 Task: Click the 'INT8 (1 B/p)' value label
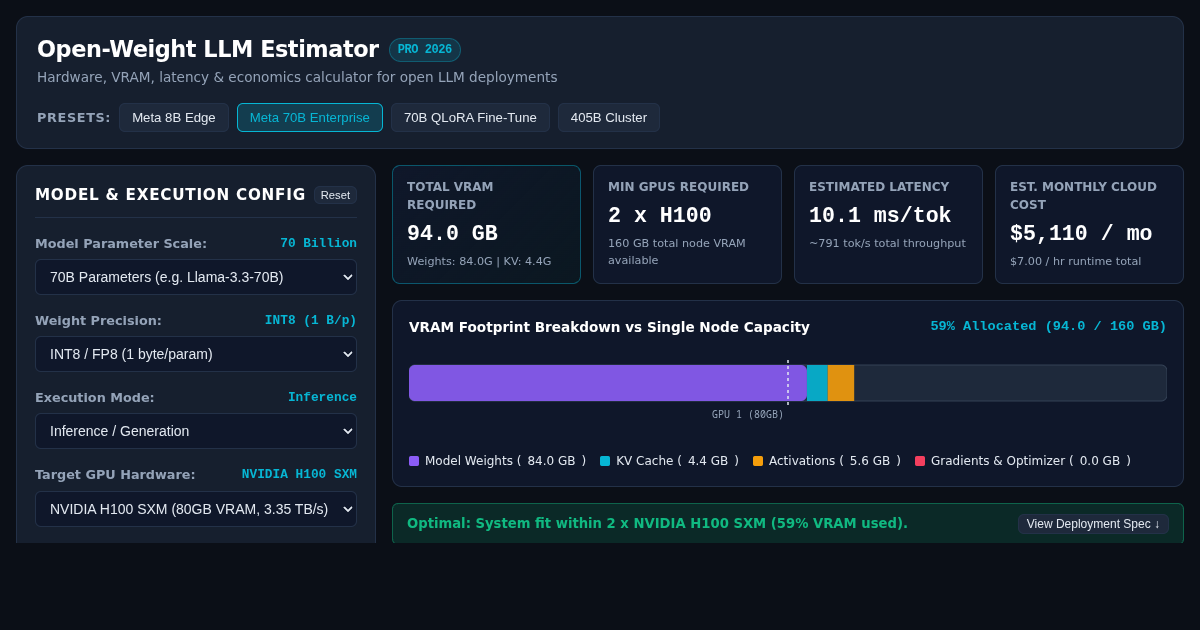point(311,321)
